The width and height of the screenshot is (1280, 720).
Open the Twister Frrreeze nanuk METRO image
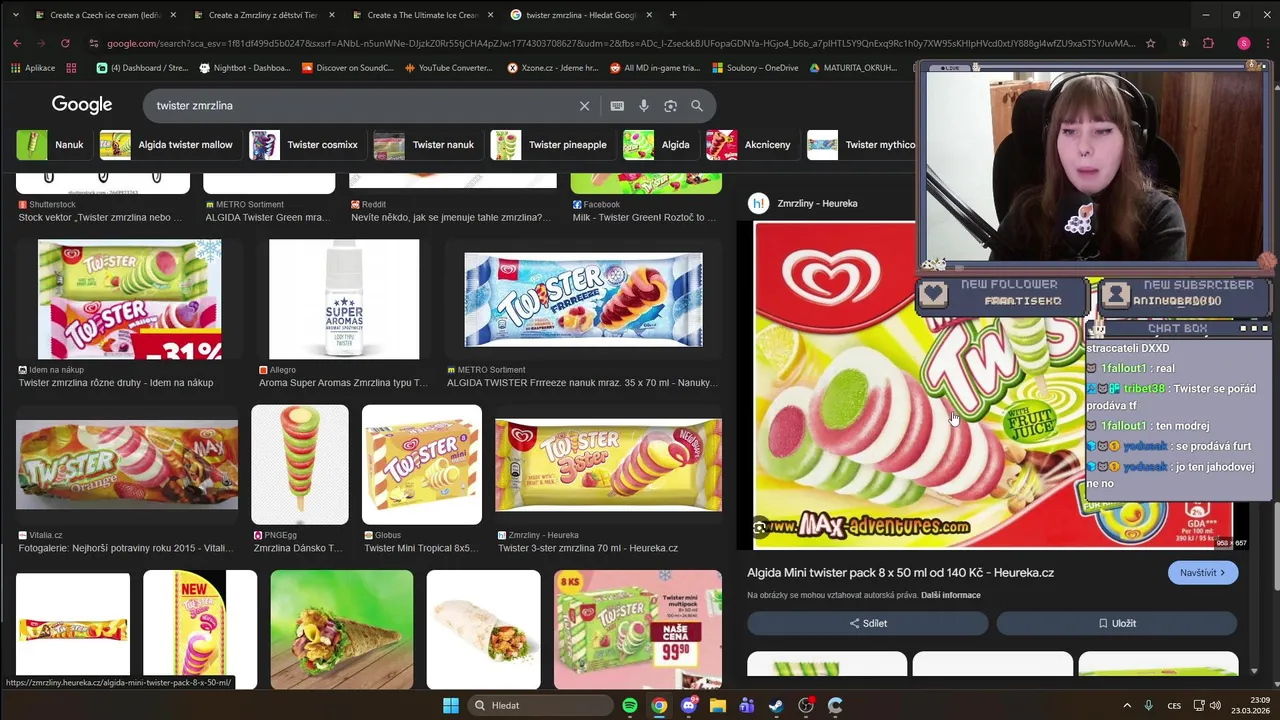click(583, 299)
